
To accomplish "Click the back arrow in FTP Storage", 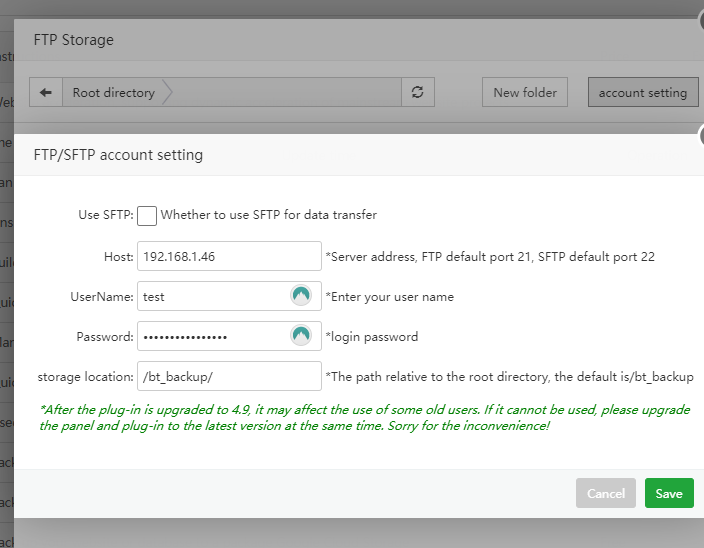I will point(46,93).
